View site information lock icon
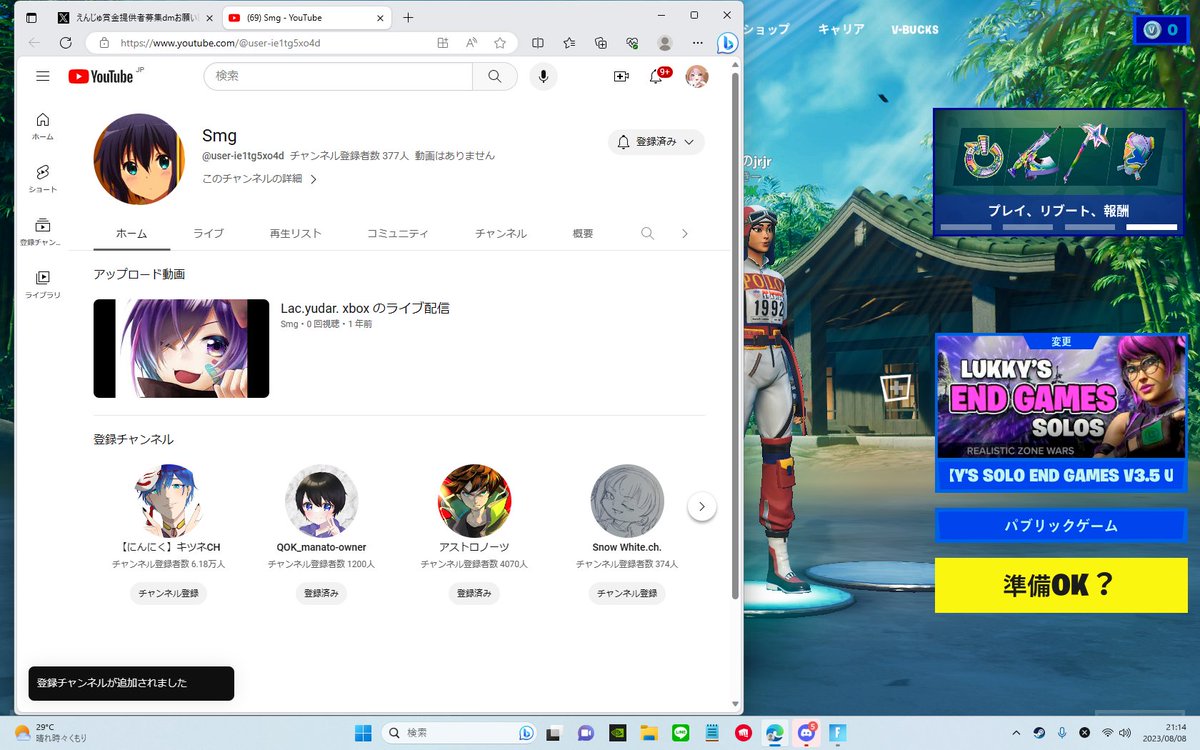1200x750 pixels. coord(104,43)
